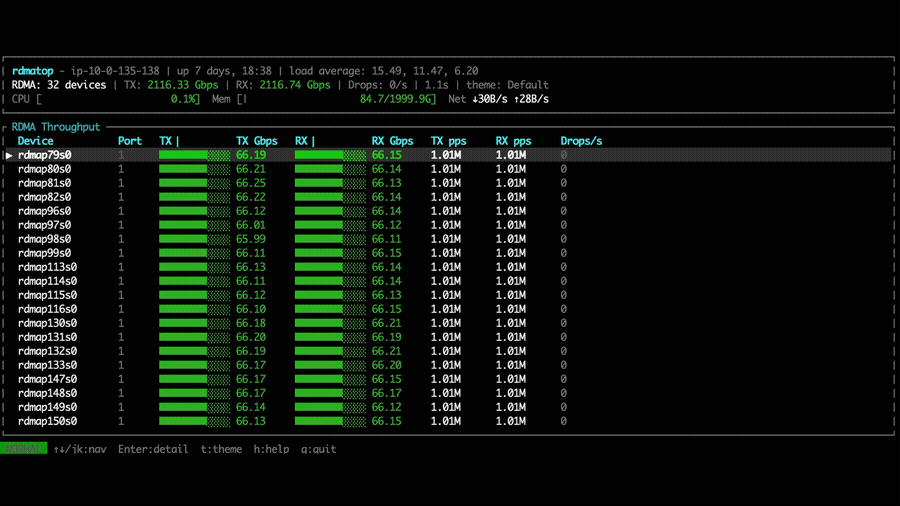Click the selection arrow beside rdmap79s0
The image size is (900, 506).
[9, 155]
